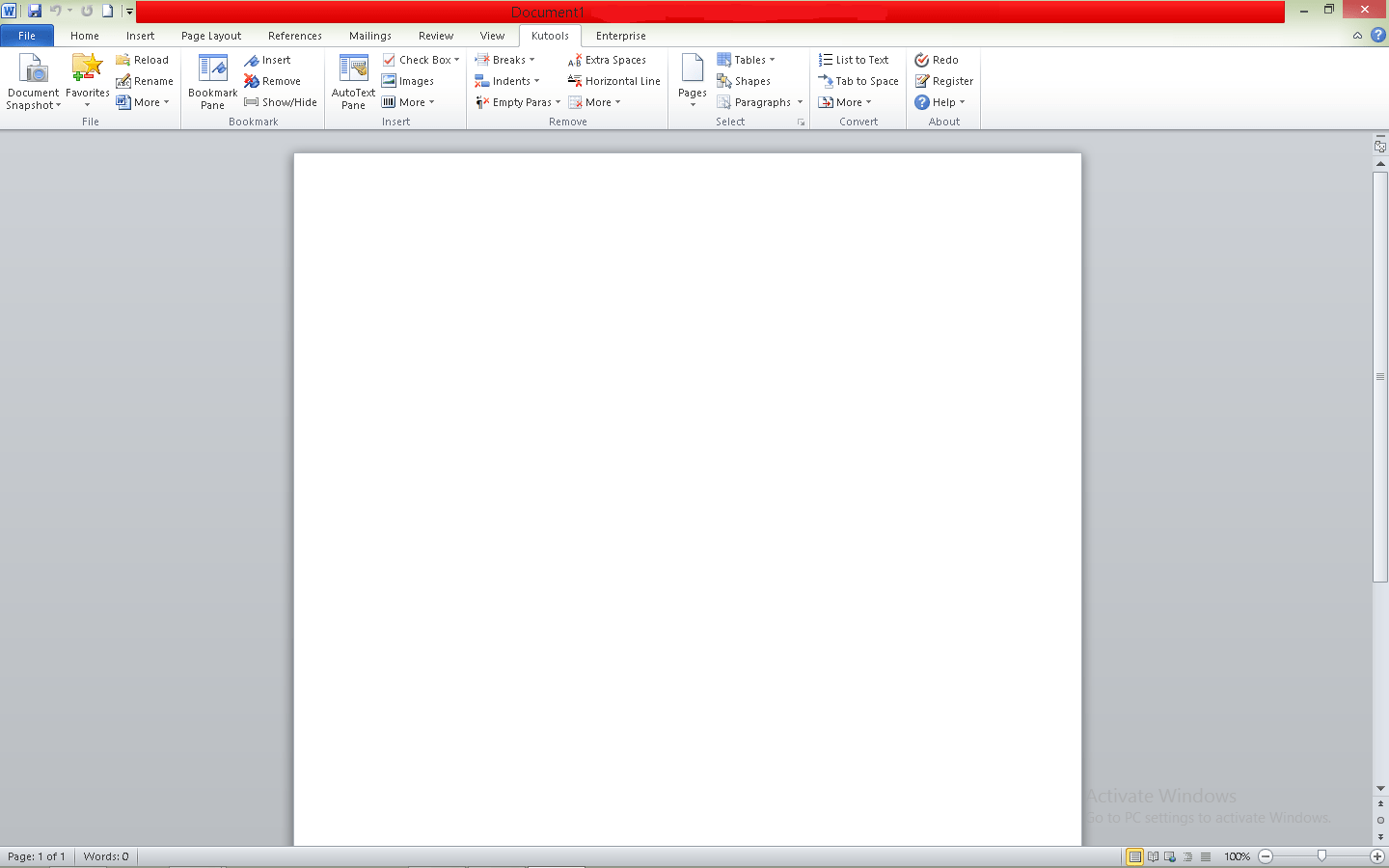Switch to the Enterprise tab

[621, 36]
